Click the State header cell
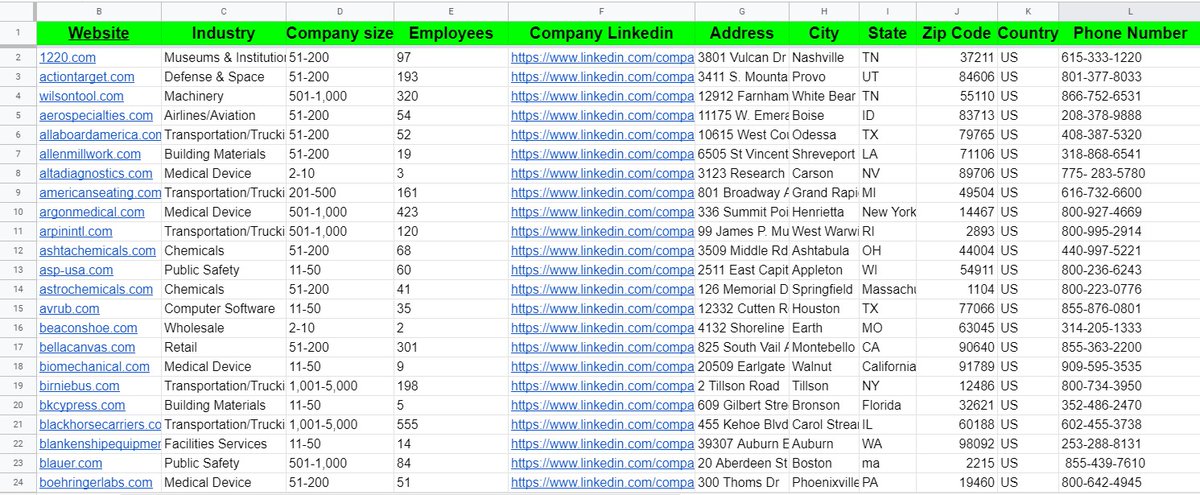 887,33
